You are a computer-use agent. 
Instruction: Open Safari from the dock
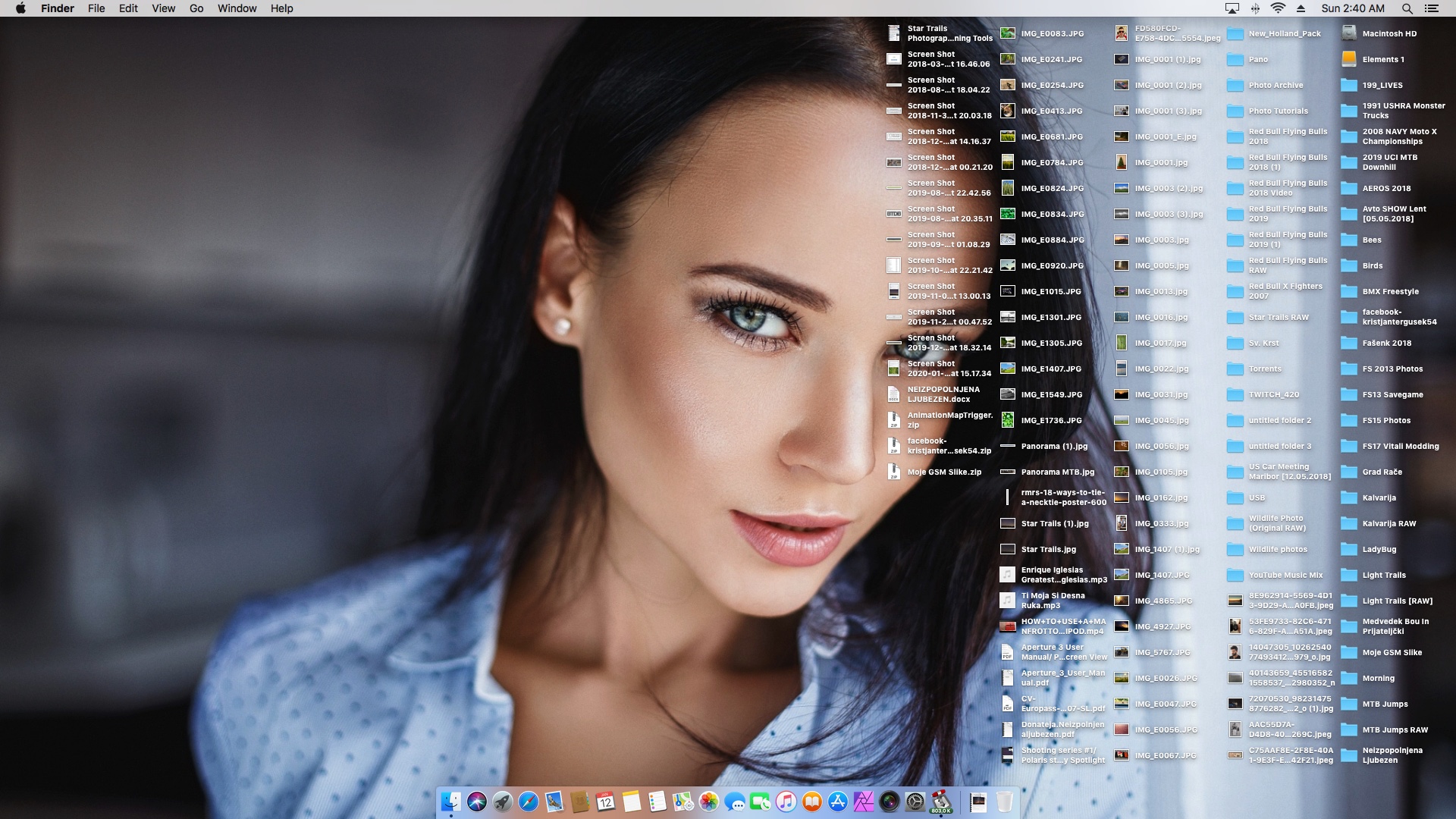(x=529, y=802)
